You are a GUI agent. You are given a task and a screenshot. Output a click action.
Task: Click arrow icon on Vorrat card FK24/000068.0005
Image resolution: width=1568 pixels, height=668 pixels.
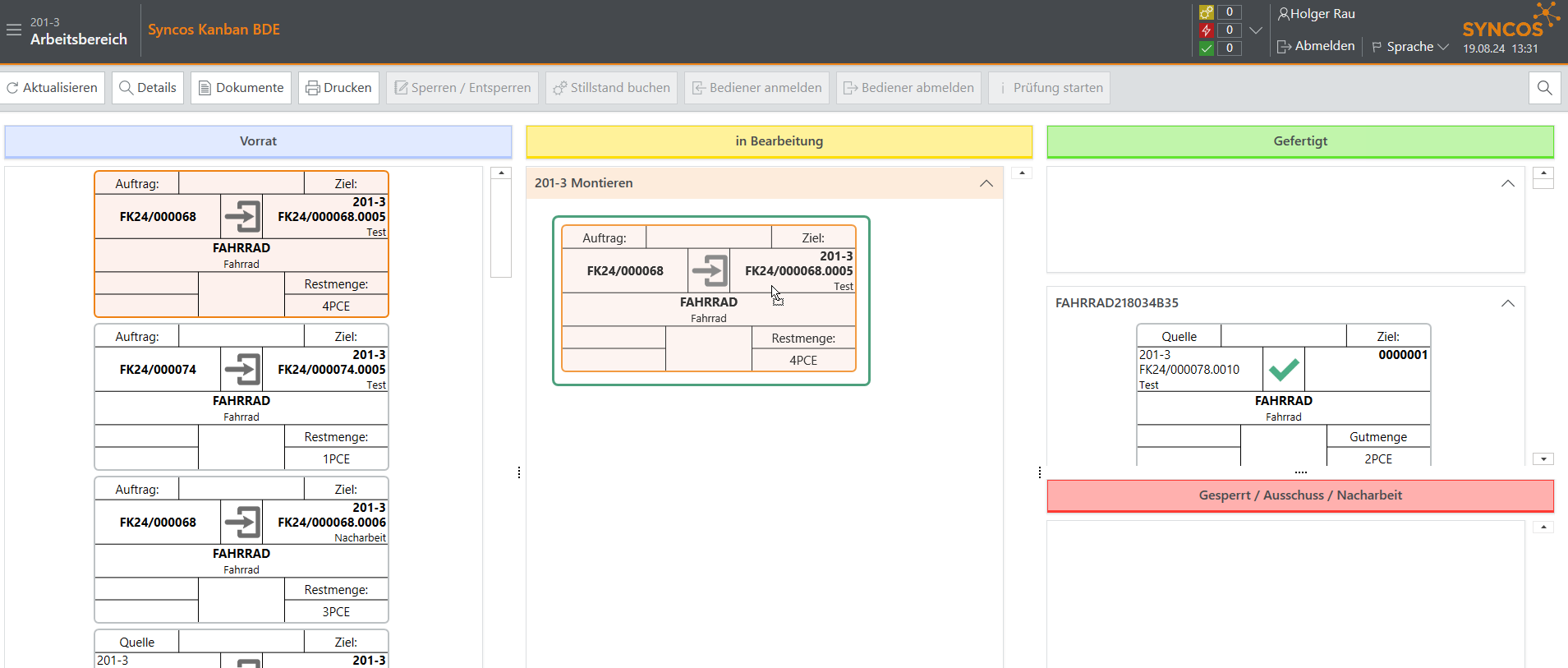(x=241, y=217)
